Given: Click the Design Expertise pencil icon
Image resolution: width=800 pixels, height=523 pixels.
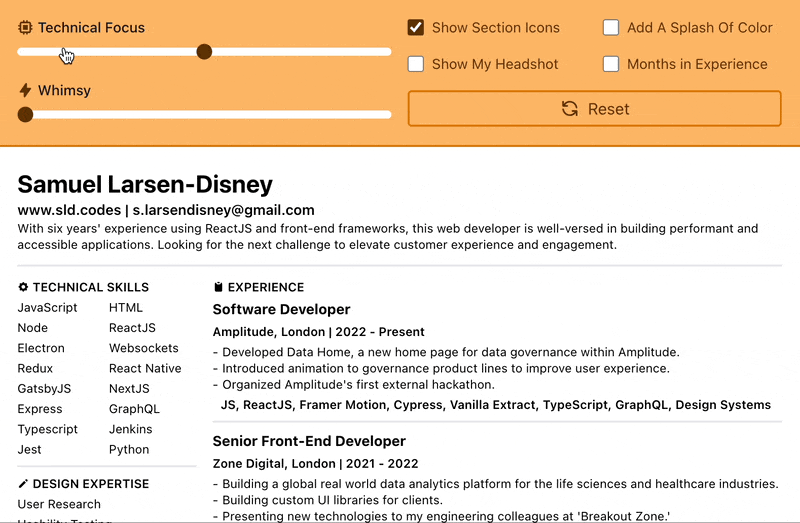Looking at the screenshot, I should tap(24, 484).
